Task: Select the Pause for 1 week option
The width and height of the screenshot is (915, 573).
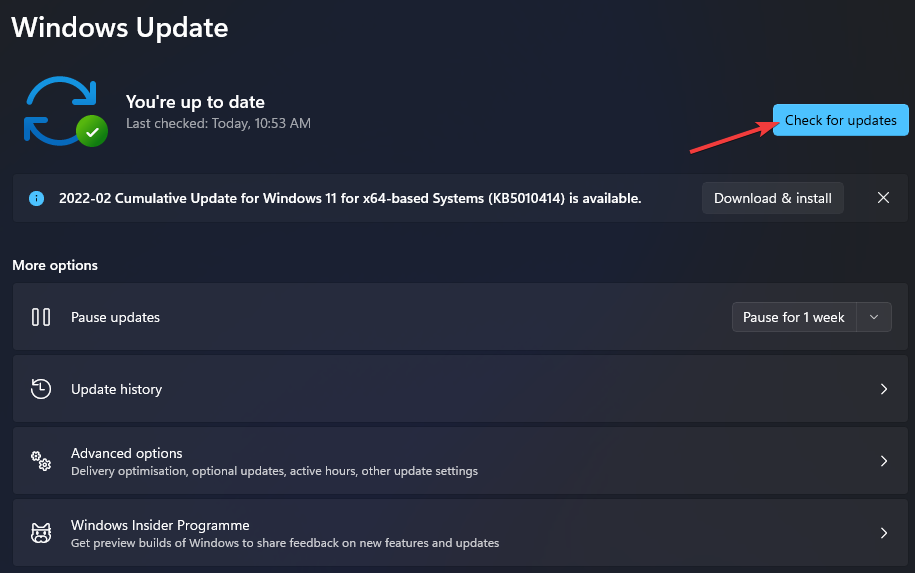Action: coord(794,317)
